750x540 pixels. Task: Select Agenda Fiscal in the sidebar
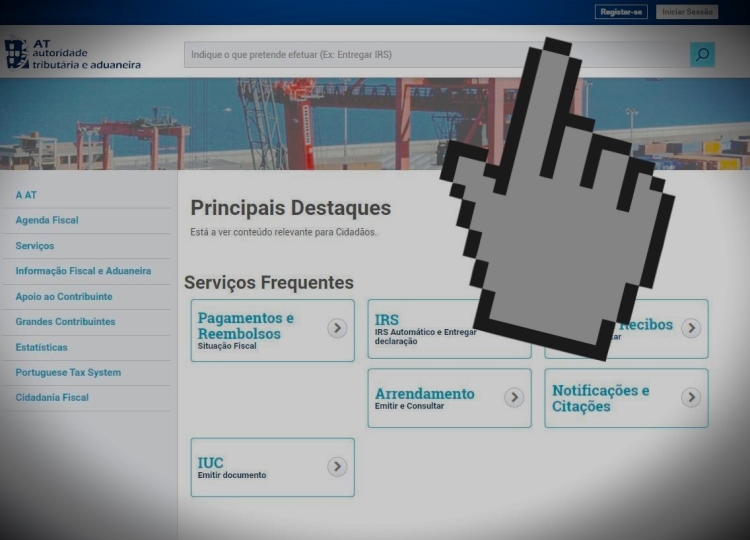click(x=47, y=220)
